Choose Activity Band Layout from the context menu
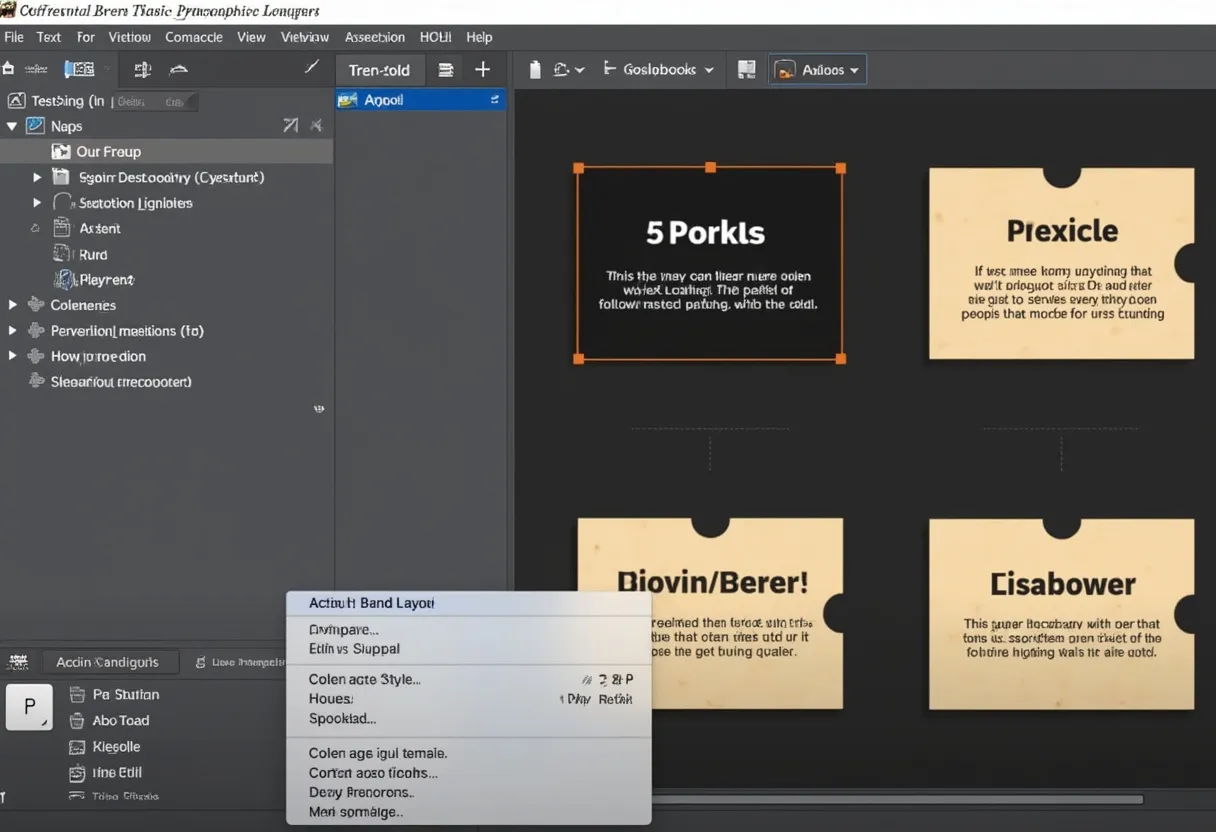Viewport: 1216px width, 832px height. point(371,603)
